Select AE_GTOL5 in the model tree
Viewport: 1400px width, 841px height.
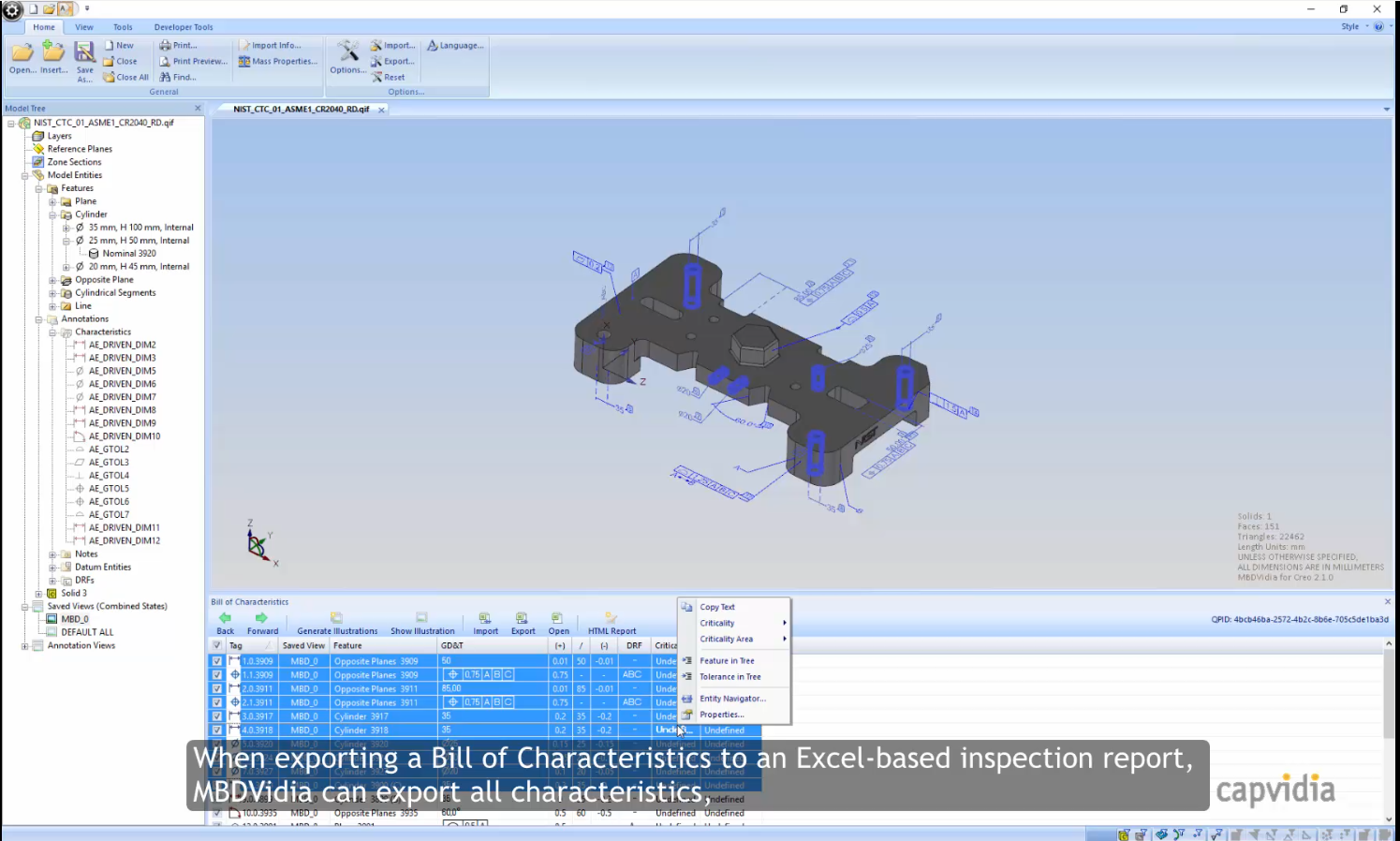pos(109,489)
